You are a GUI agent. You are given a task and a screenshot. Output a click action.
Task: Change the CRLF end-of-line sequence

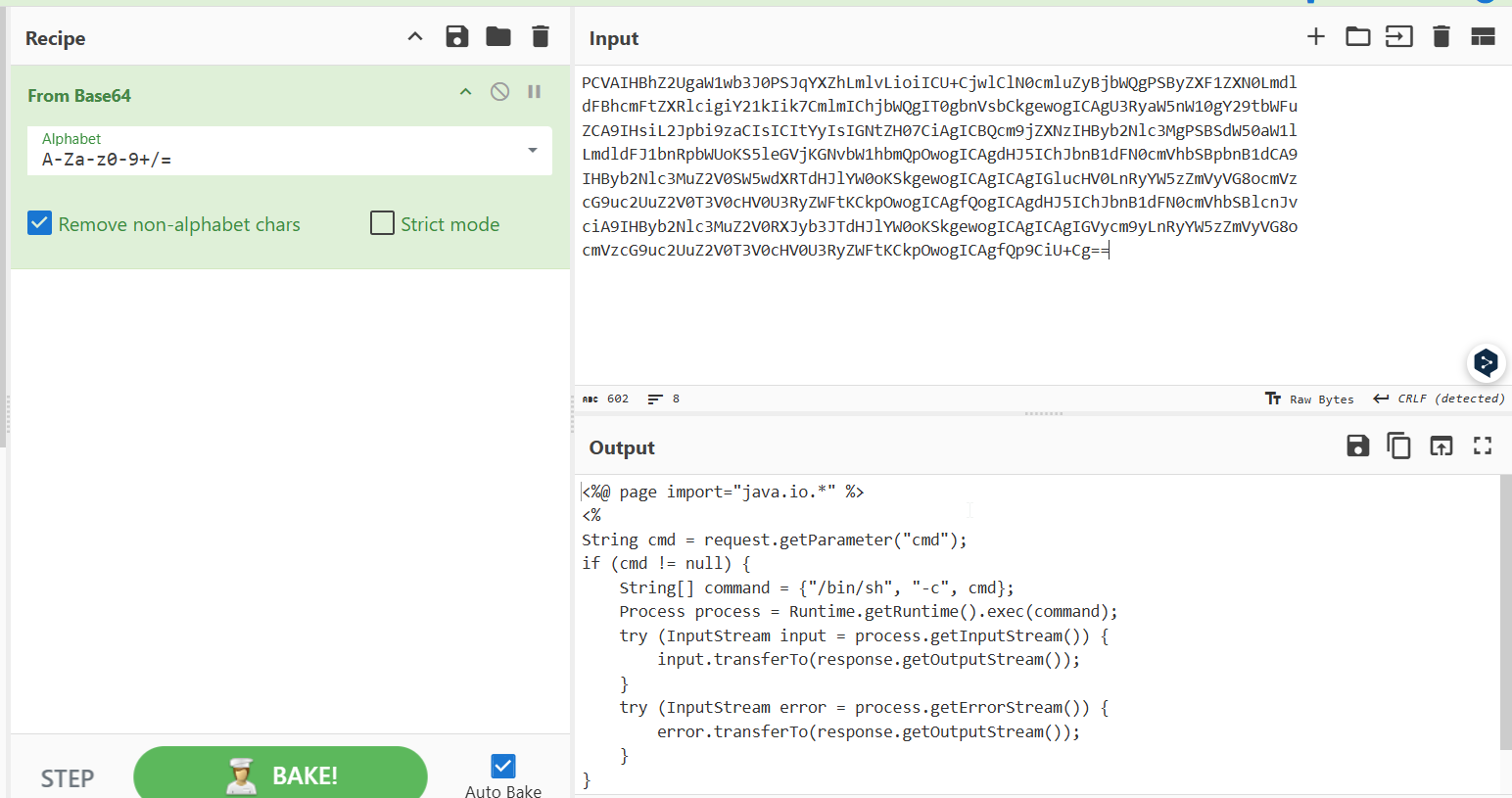pos(1439,399)
